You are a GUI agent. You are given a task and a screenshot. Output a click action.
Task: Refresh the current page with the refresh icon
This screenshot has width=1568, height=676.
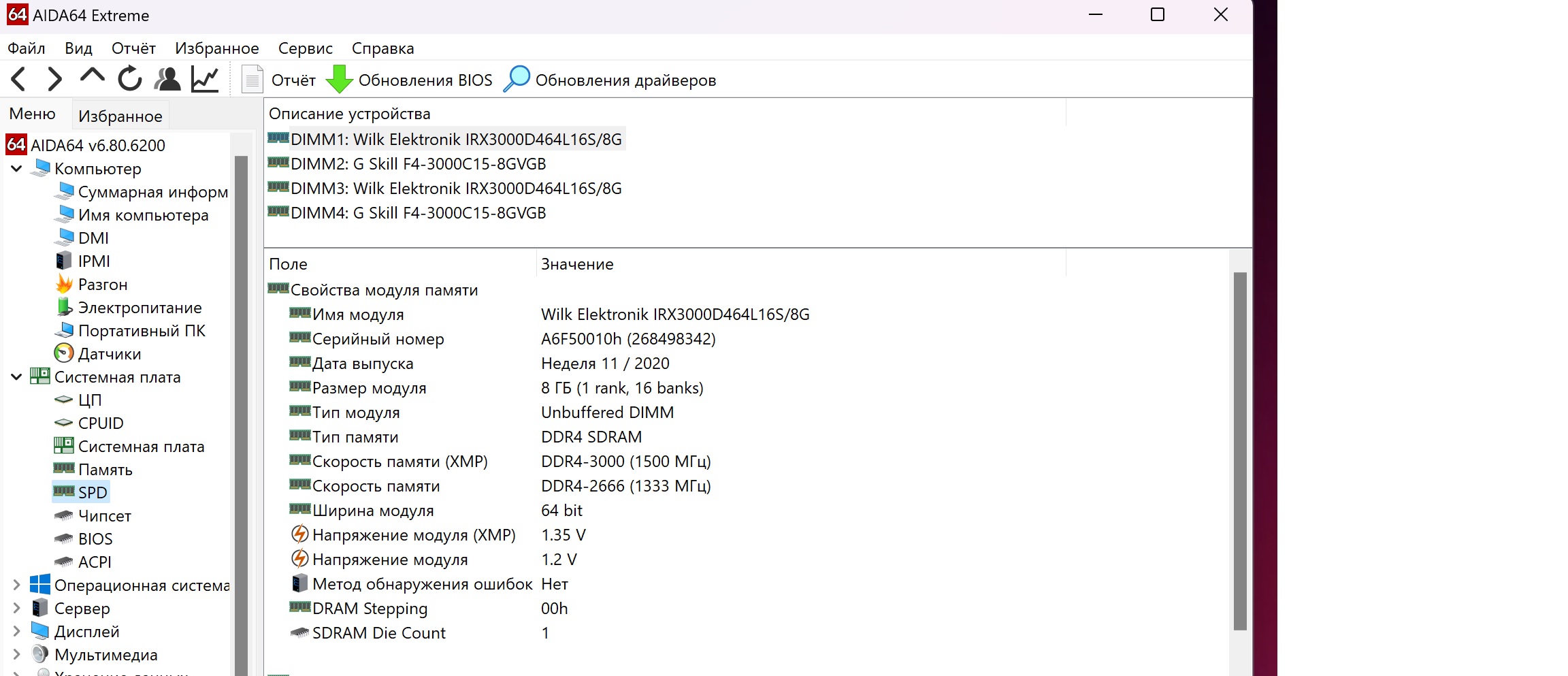(x=129, y=79)
